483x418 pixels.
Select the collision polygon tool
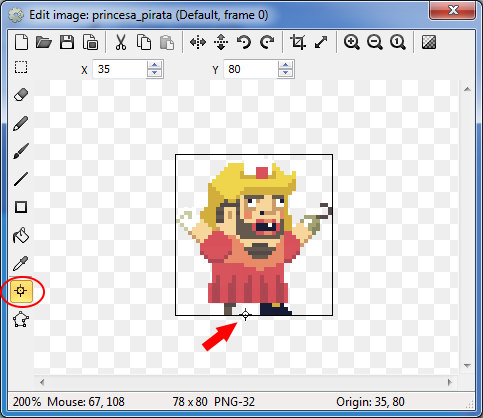pyautogui.click(x=21, y=319)
